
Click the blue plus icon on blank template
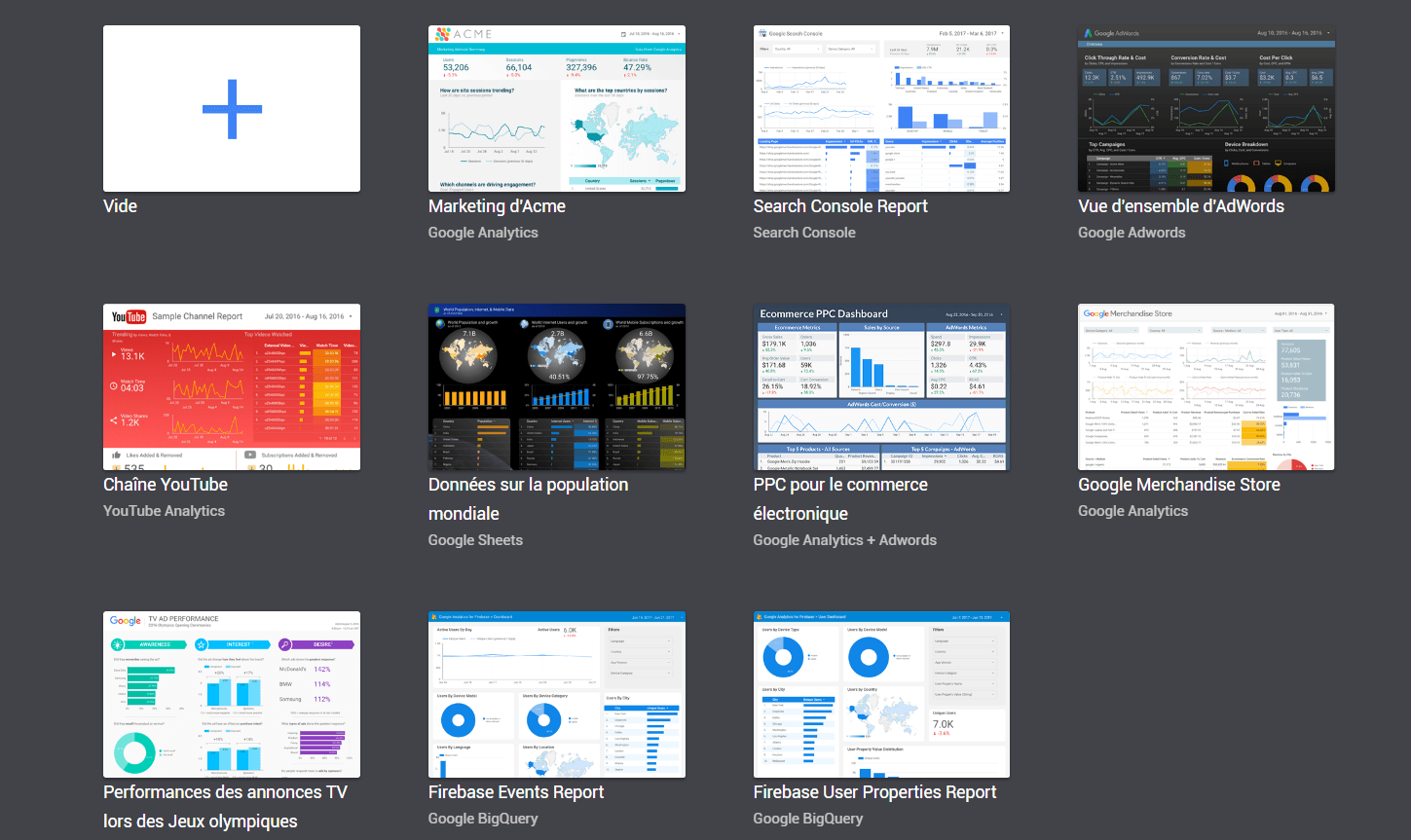click(232, 109)
